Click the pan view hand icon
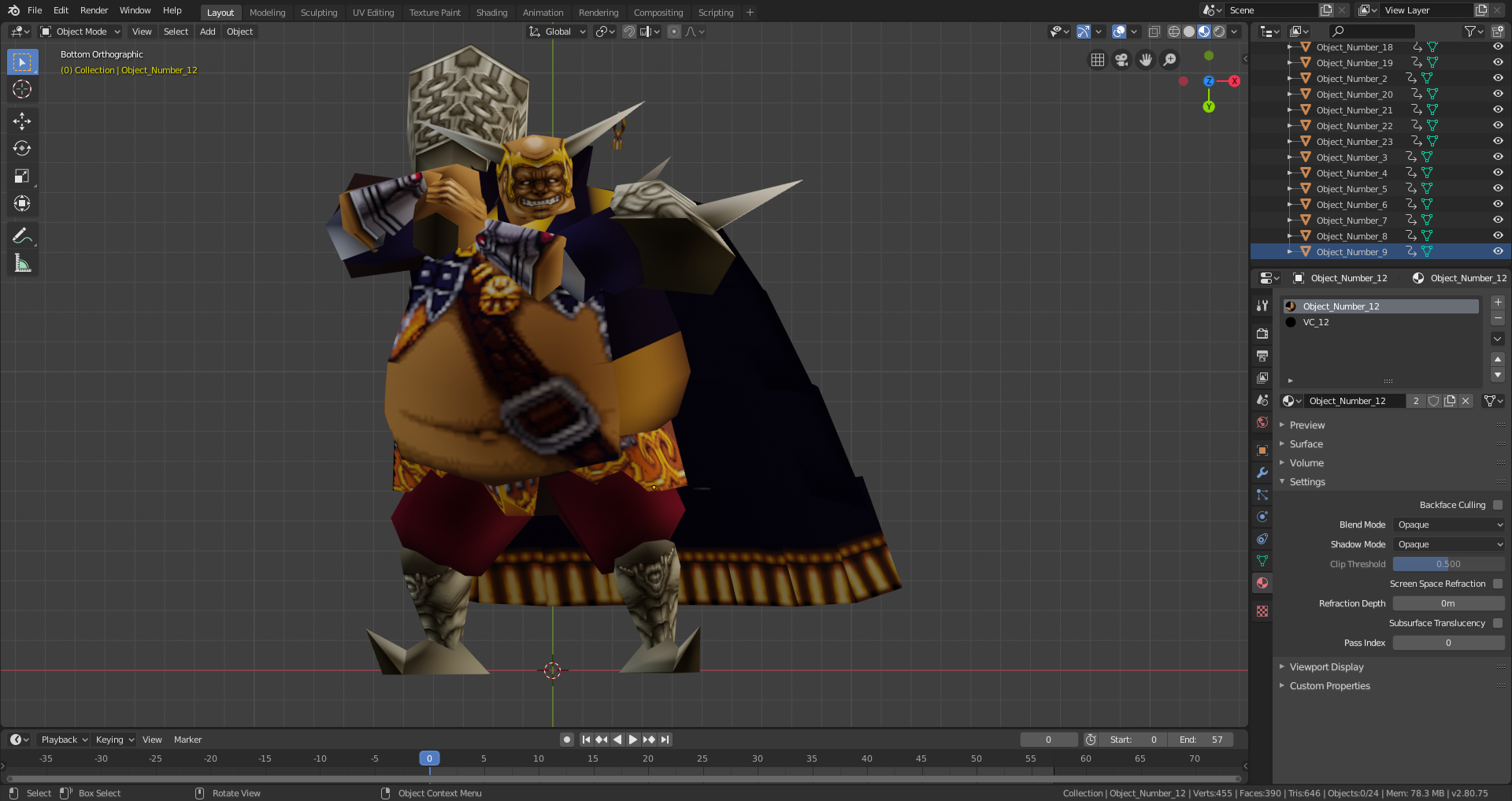 [1146, 60]
